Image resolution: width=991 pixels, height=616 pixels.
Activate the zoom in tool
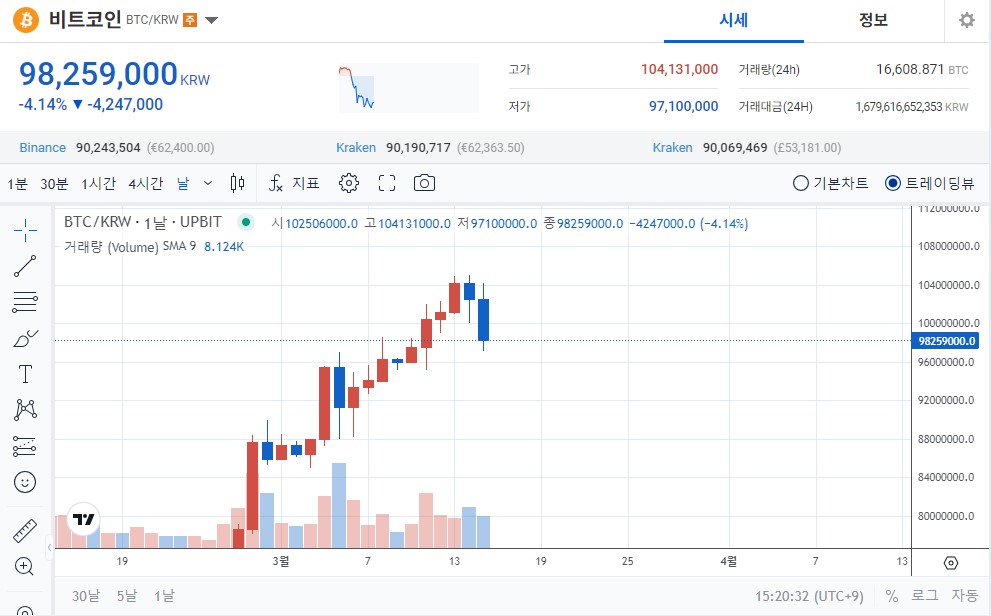pos(24,566)
